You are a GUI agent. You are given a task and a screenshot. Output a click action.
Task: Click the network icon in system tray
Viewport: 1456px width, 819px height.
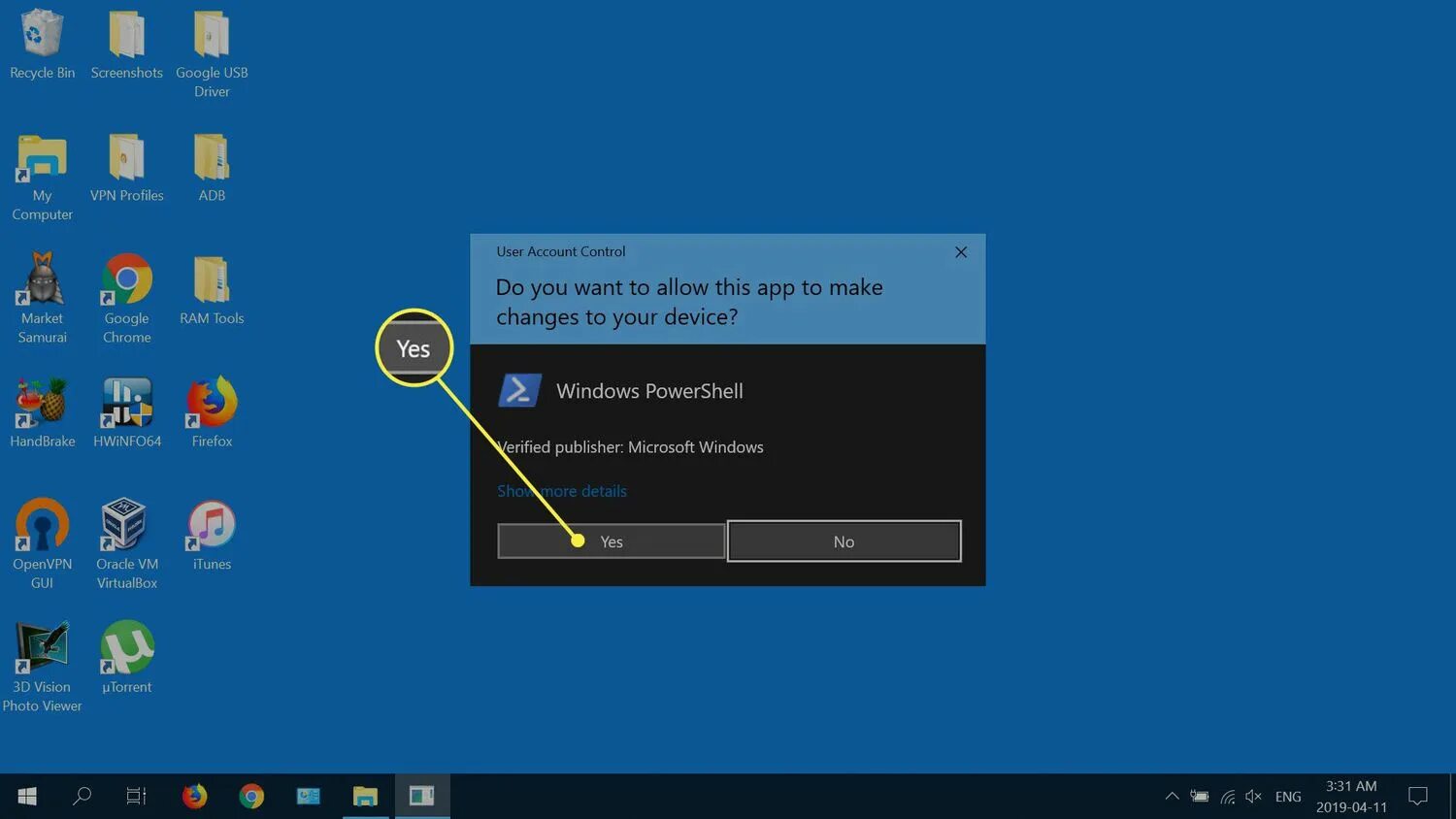pyautogui.click(x=1228, y=797)
